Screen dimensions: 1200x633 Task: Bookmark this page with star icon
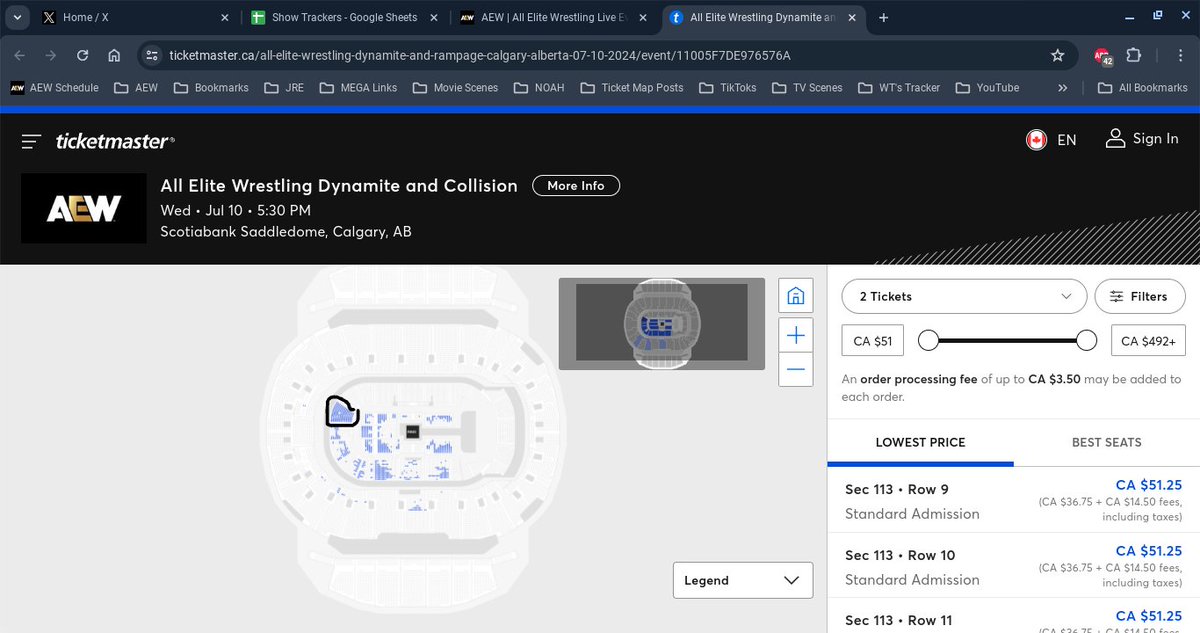1058,55
